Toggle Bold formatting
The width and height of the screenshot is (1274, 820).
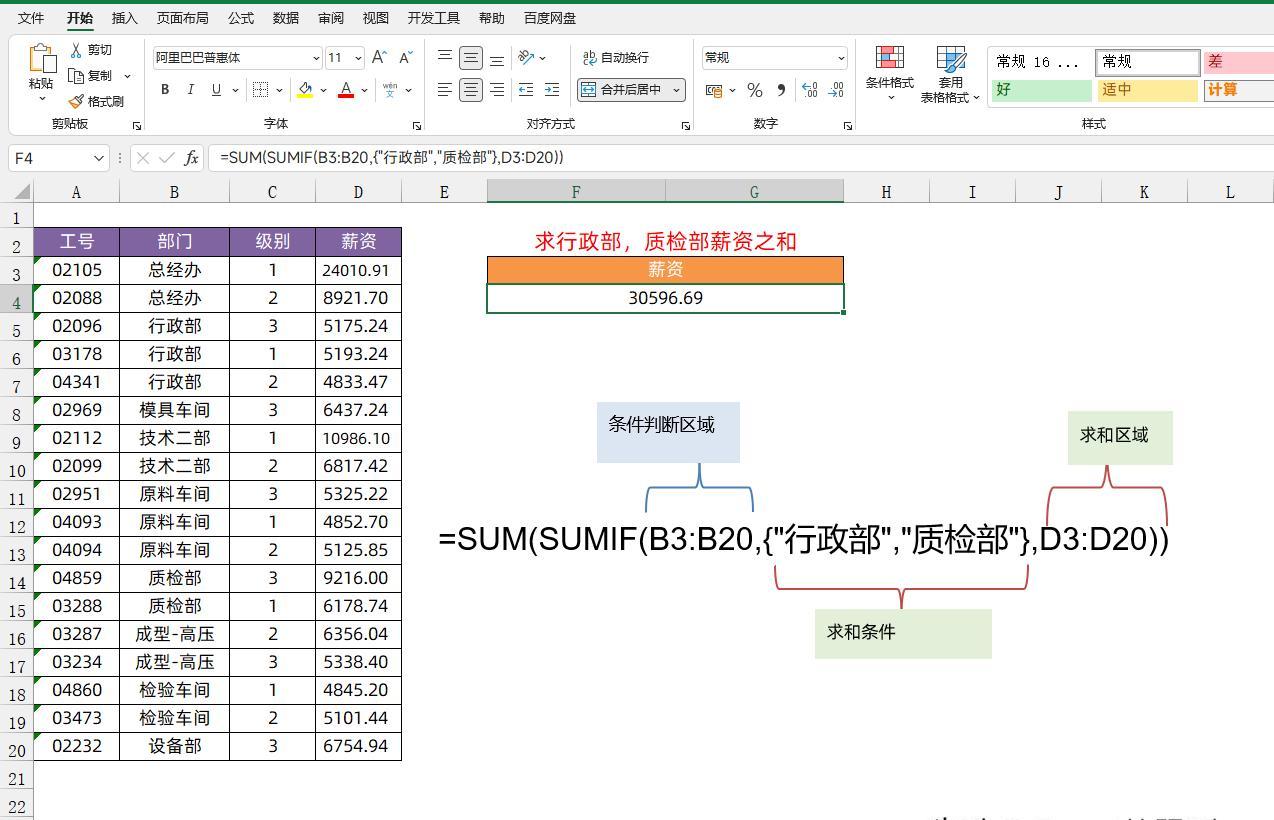click(165, 90)
